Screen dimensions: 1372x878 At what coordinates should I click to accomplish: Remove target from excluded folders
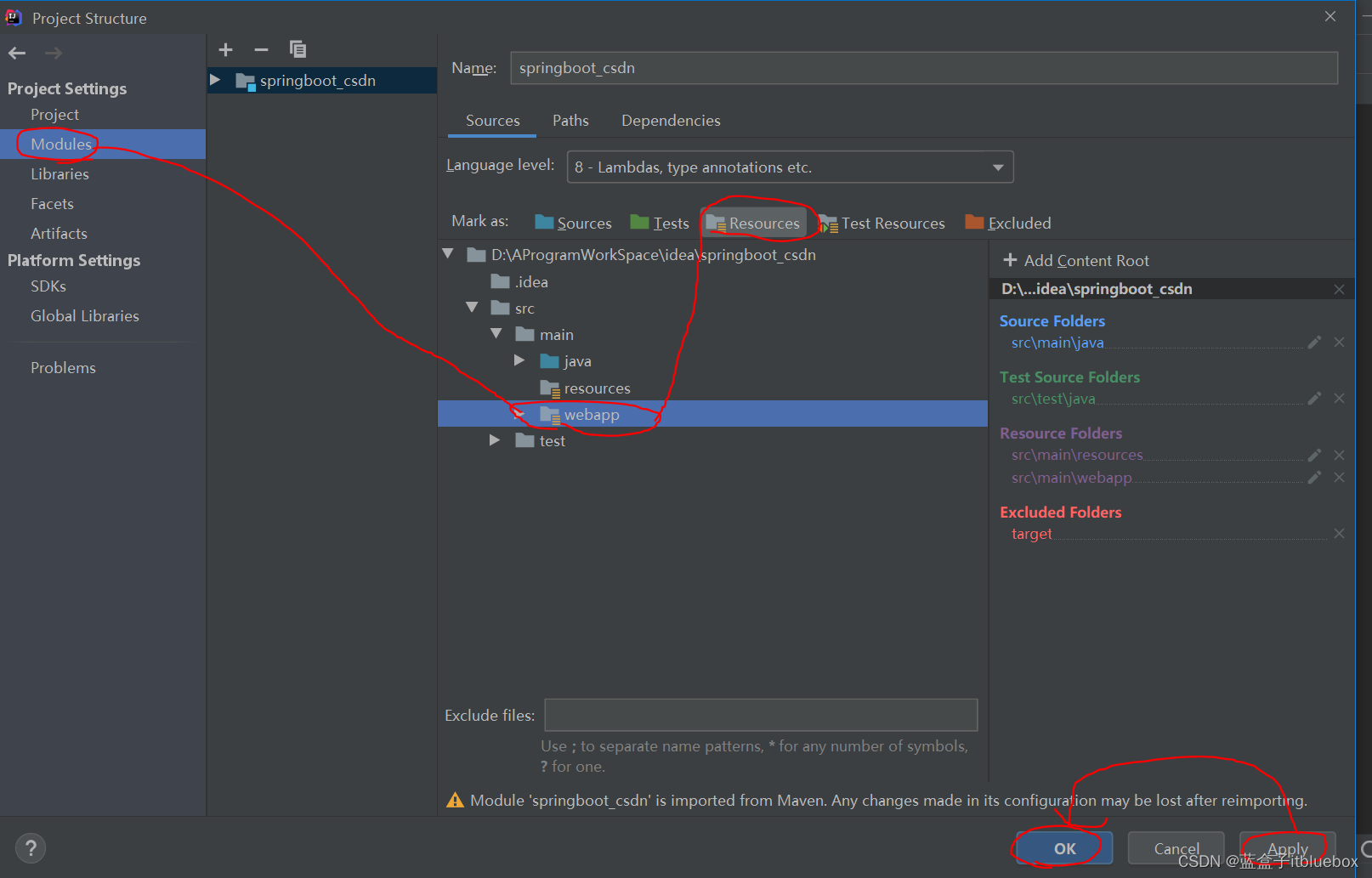1339,534
